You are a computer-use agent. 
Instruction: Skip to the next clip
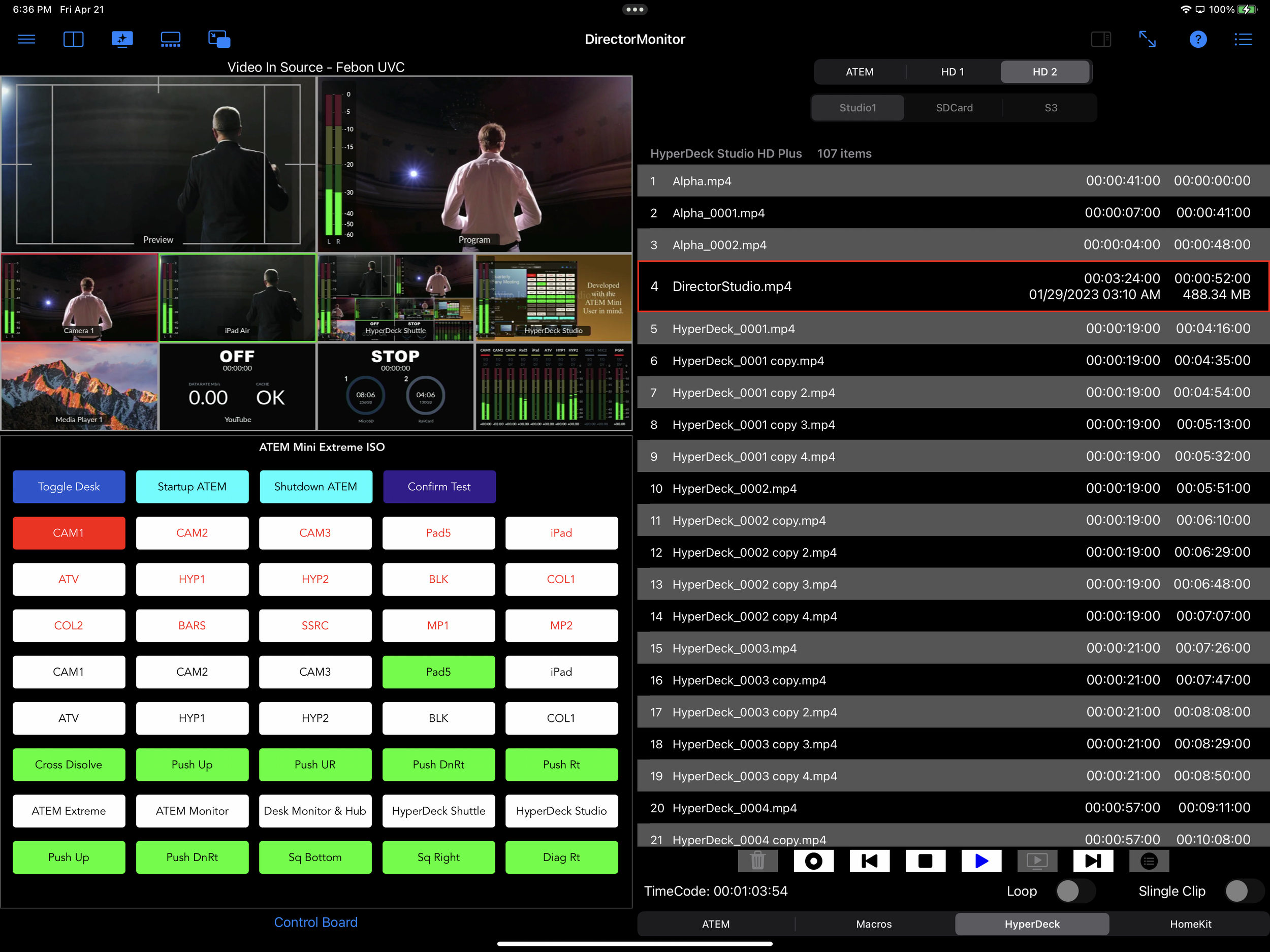[1093, 861]
